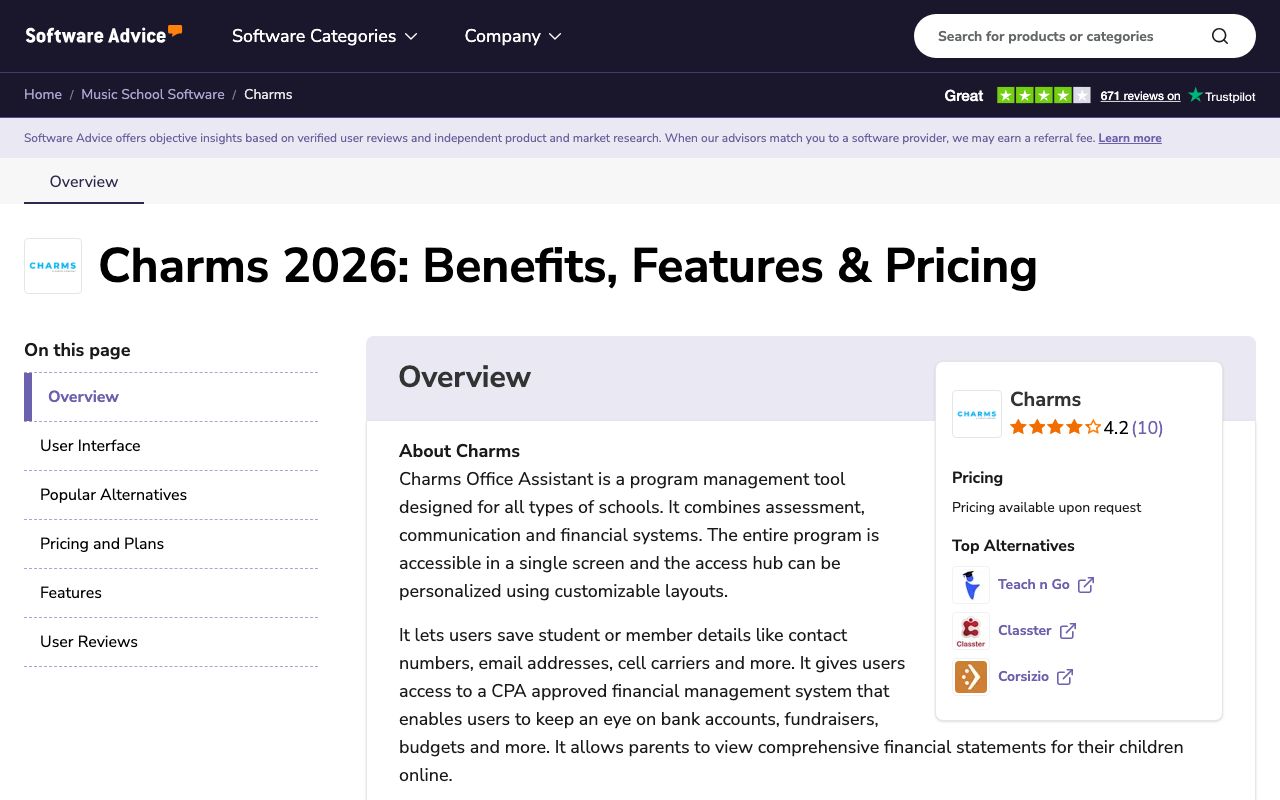
Task: Click the Charms logo in the summary card
Action: click(977, 414)
